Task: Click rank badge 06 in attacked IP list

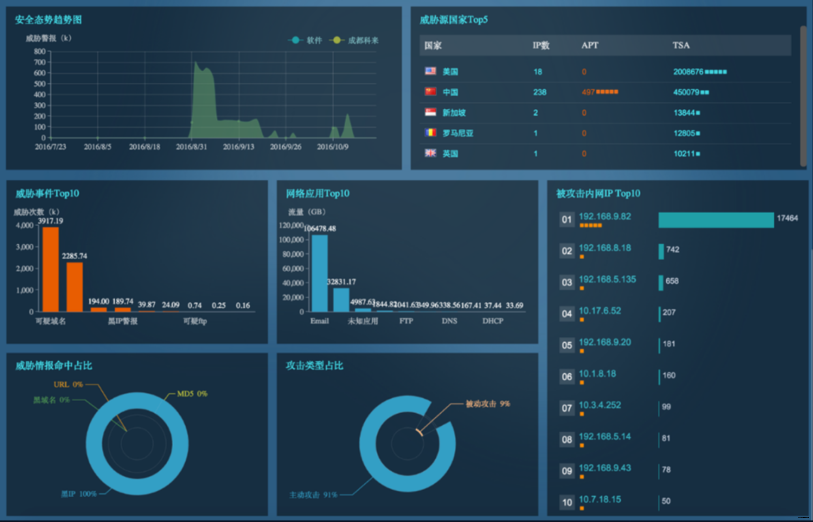Action: pos(567,377)
